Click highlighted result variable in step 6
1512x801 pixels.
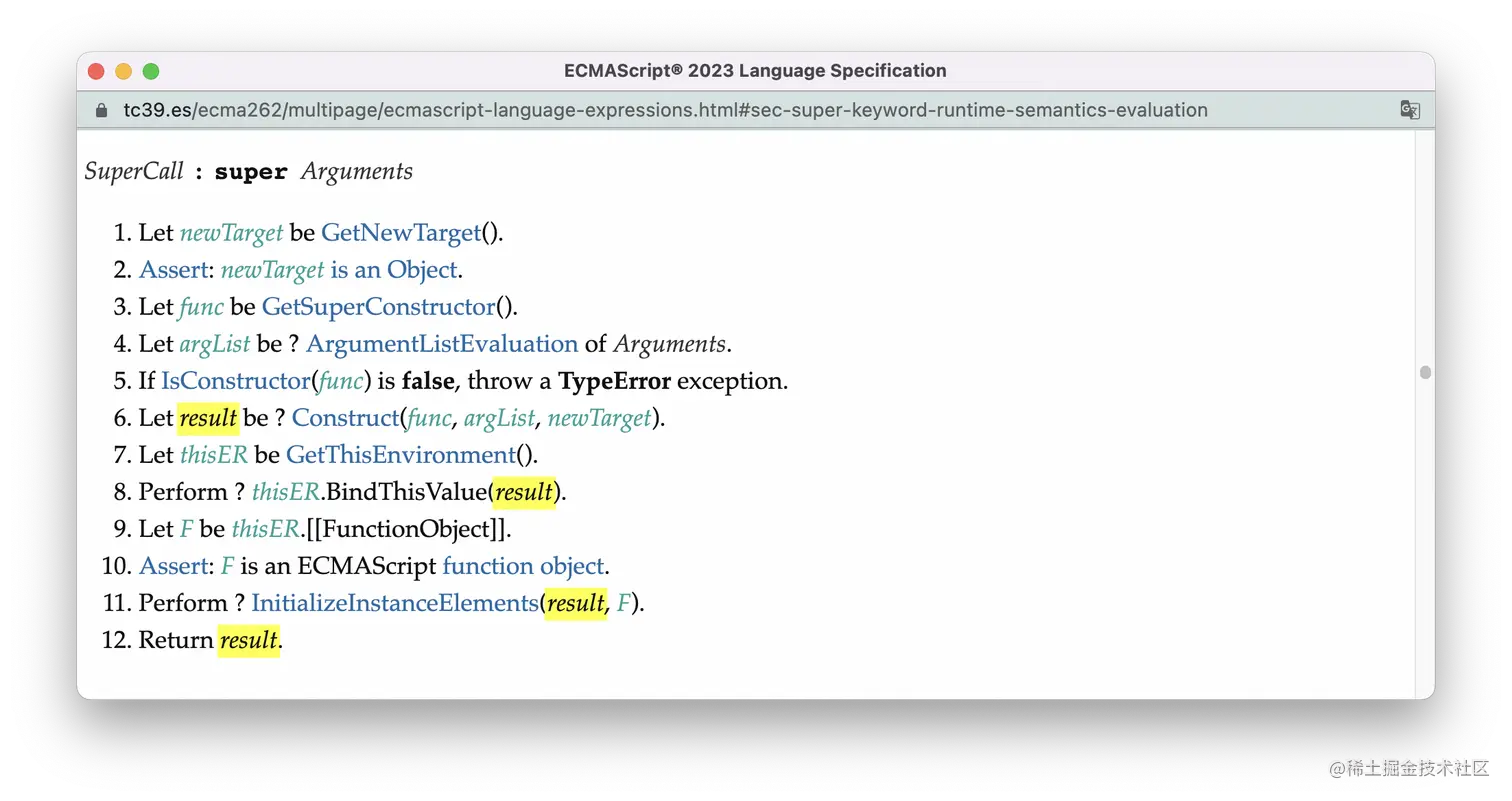[x=208, y=418]
